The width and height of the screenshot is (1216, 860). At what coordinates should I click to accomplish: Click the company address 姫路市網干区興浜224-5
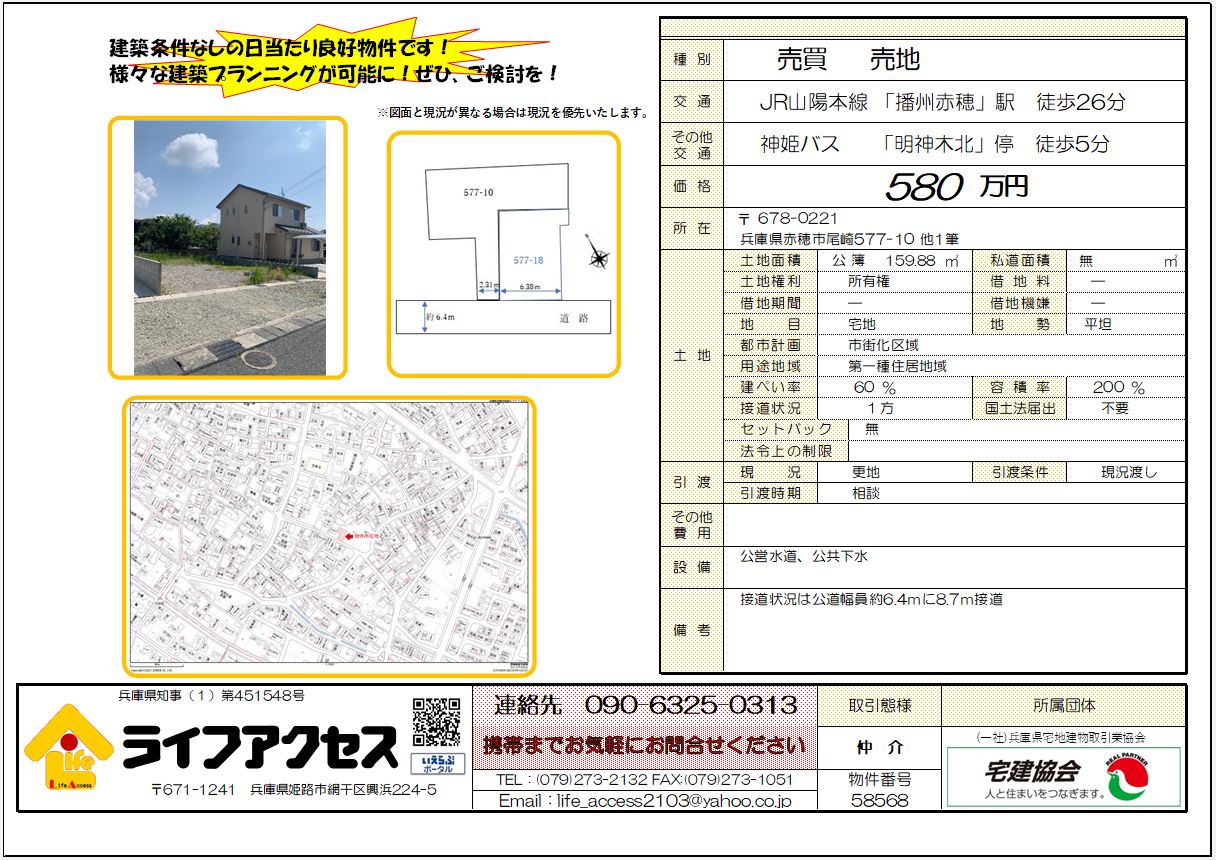343,790
